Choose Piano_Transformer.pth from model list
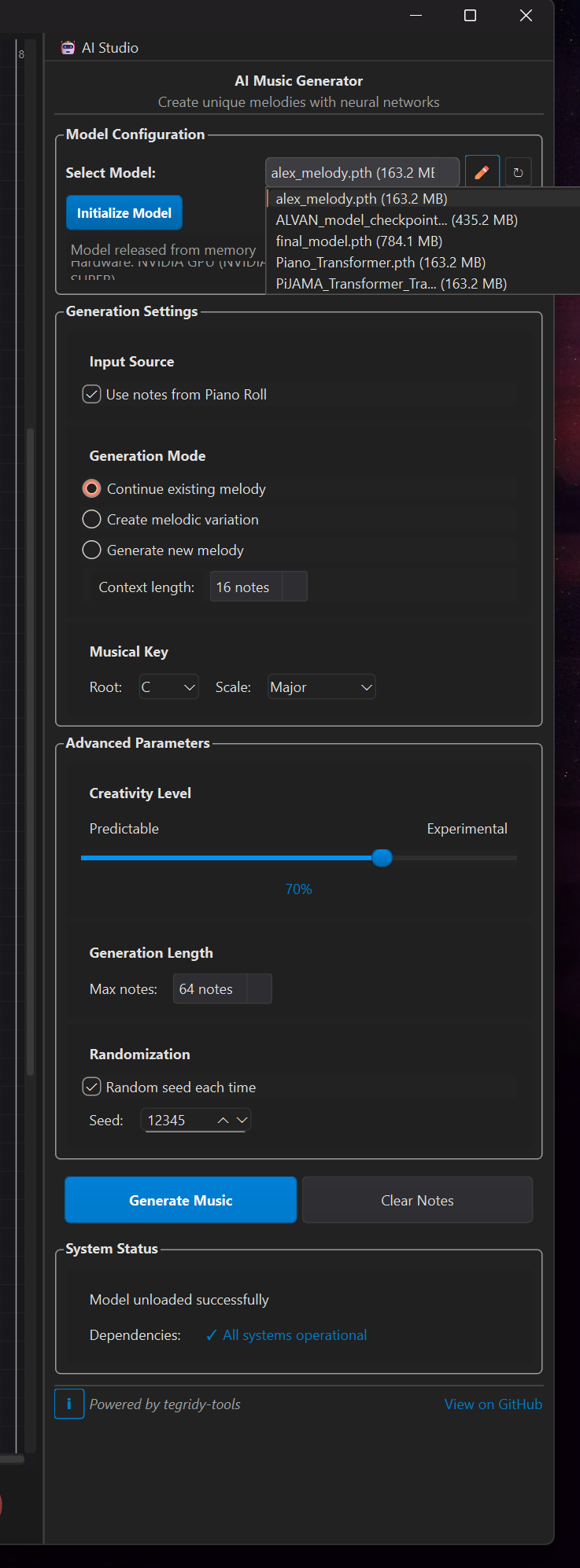580x1568 pixels. coord(423,263)
